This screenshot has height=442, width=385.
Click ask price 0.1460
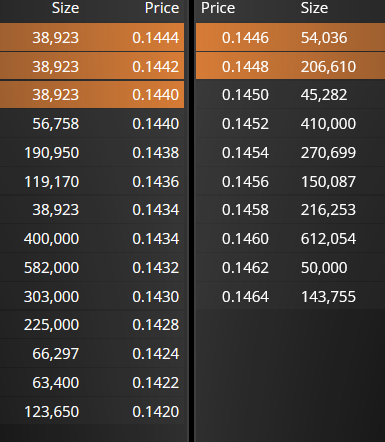(245, 239)
